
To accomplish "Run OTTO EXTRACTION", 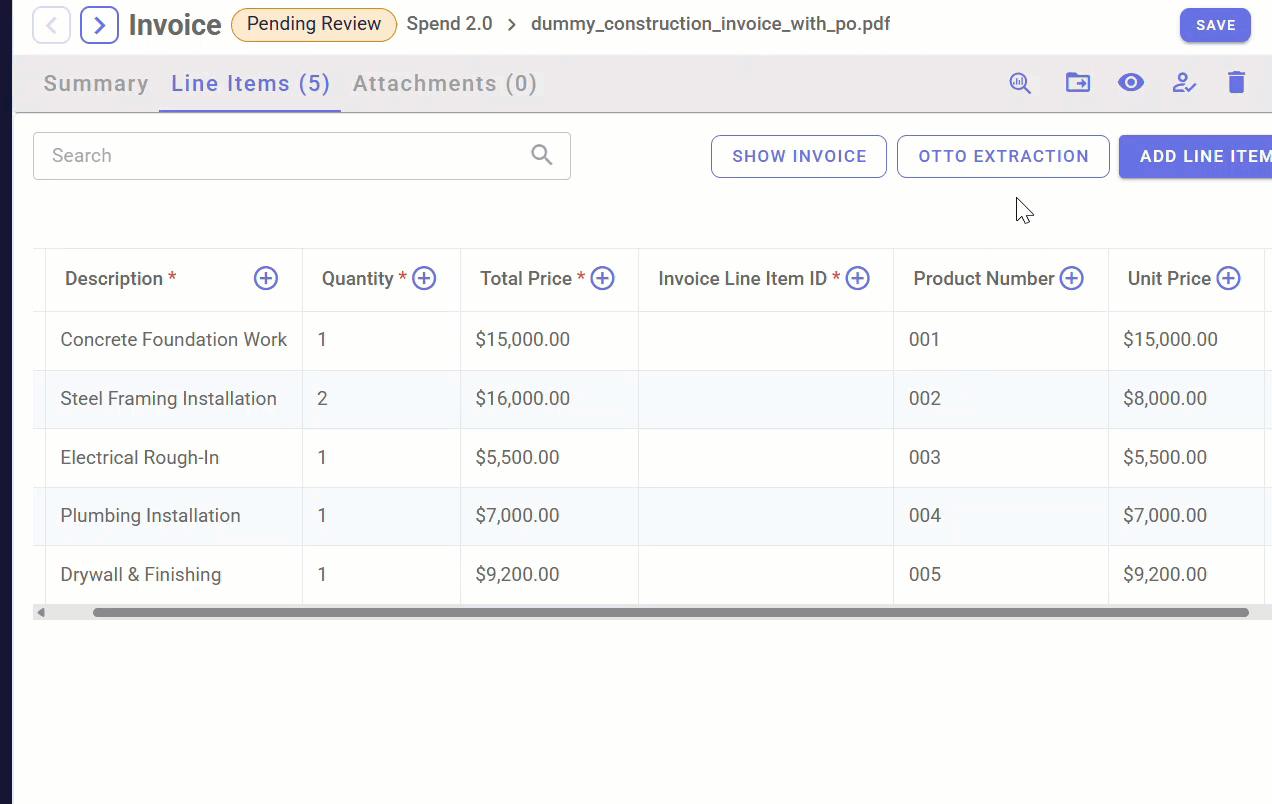I will (1003, 157).
